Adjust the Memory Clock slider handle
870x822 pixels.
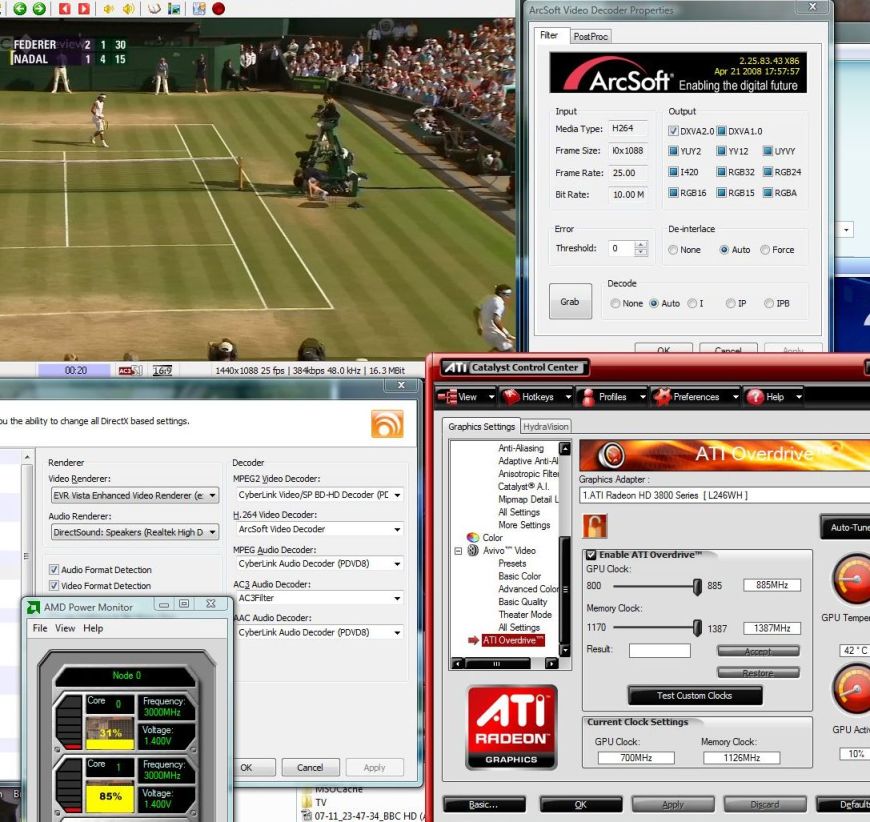697,628
